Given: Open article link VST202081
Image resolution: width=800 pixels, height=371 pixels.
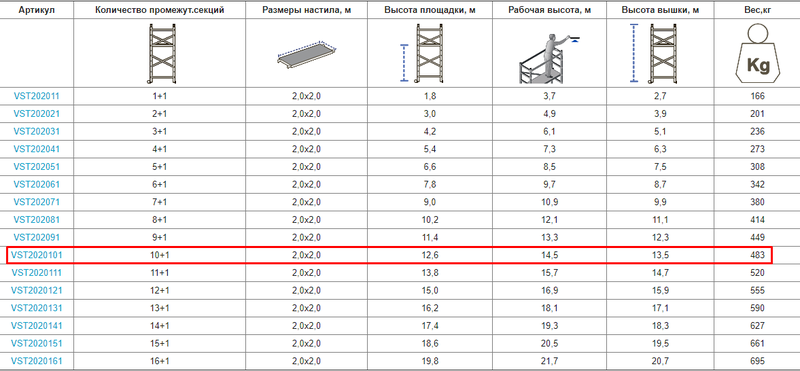Looking at the screenshot, I should click(x=37, y=220).
